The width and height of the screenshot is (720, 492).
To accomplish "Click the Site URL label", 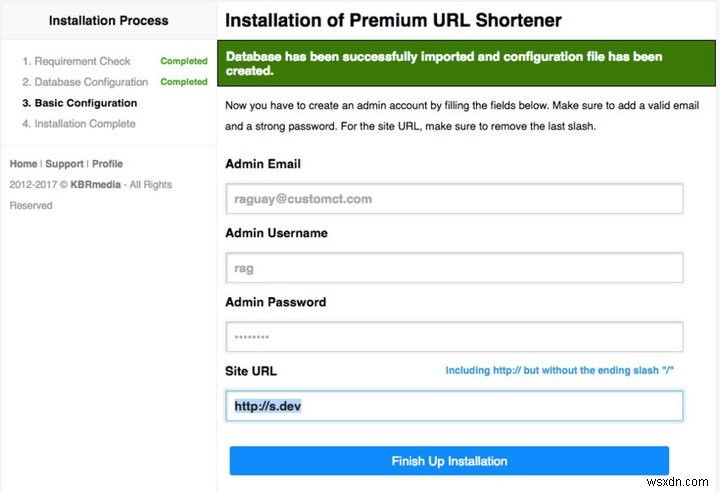I will coord(251,371).
